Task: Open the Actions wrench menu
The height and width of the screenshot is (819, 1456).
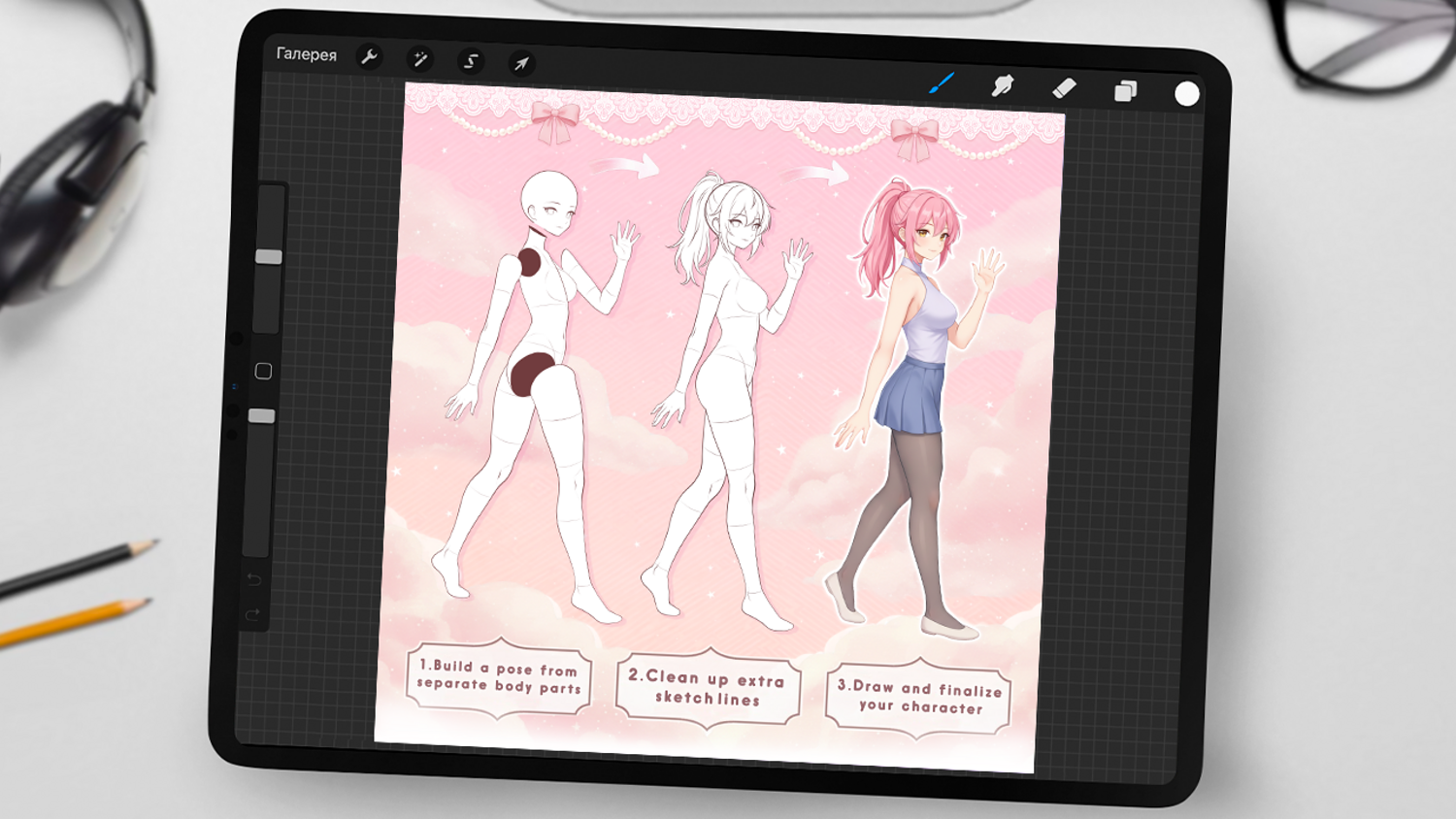Action: point(369,57)
